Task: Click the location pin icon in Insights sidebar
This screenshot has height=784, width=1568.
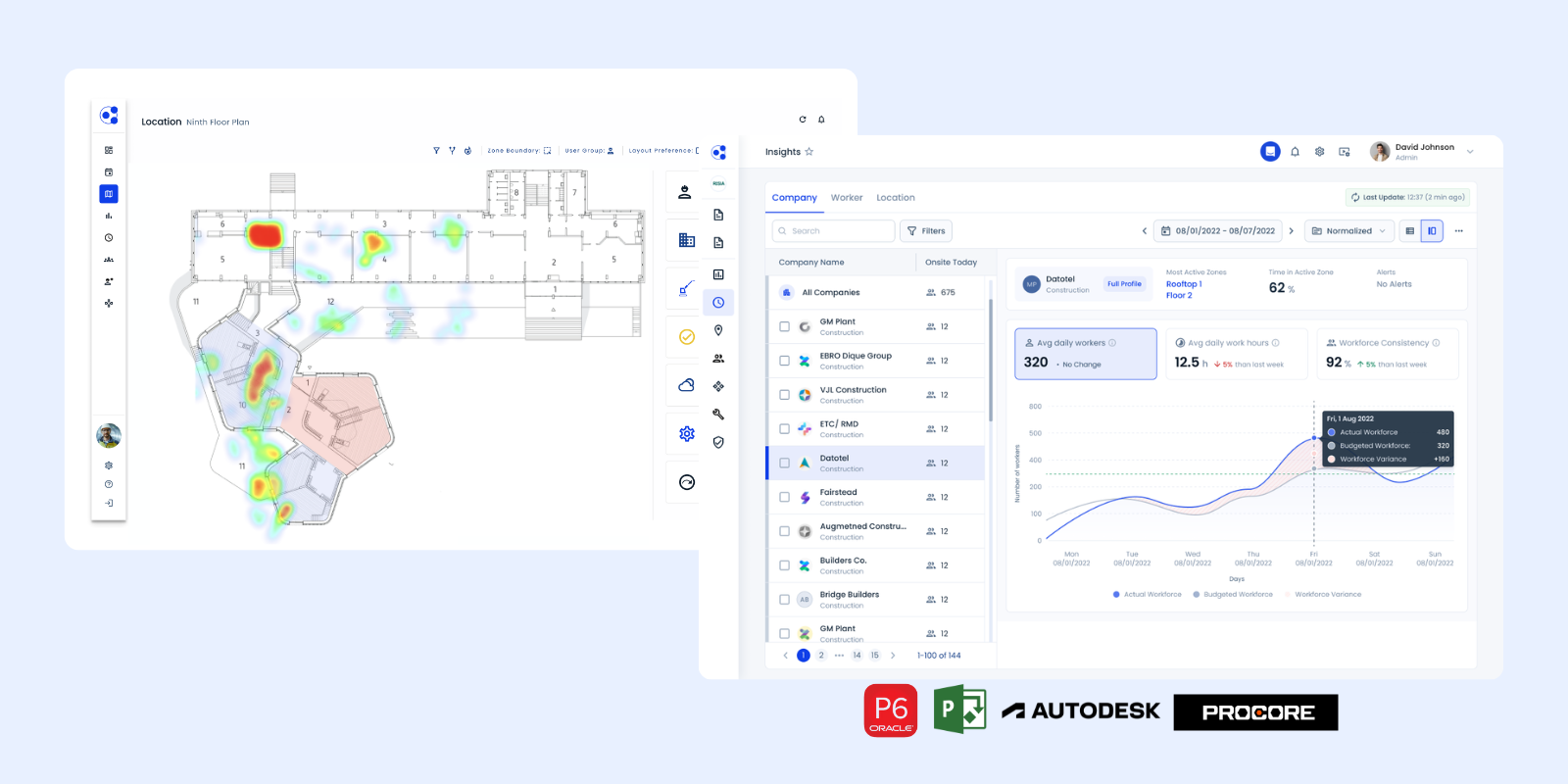Action: point(718,330)
